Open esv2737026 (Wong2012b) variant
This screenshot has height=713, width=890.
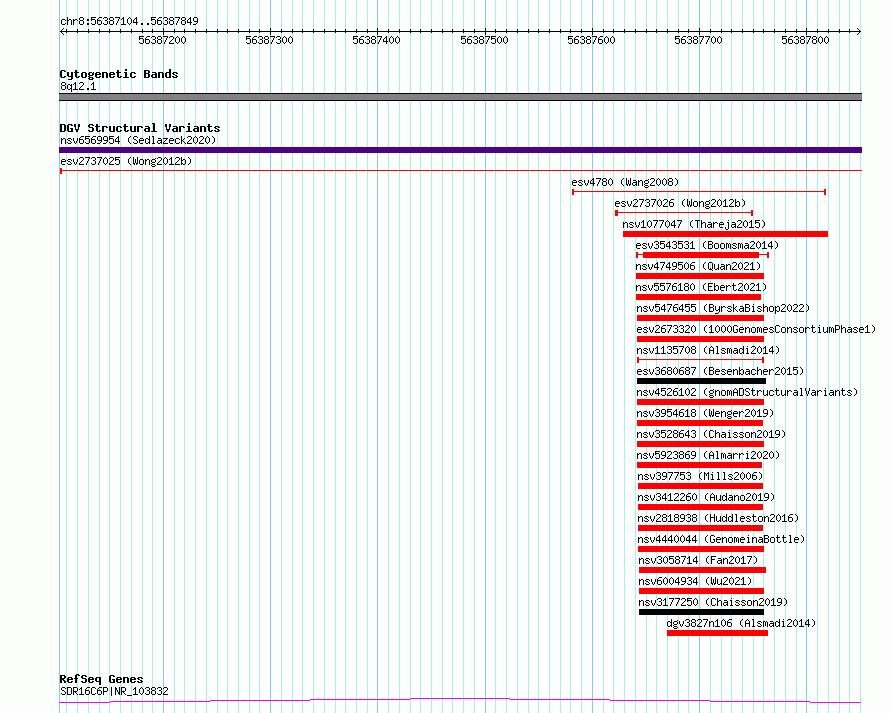tap(680, 203)
